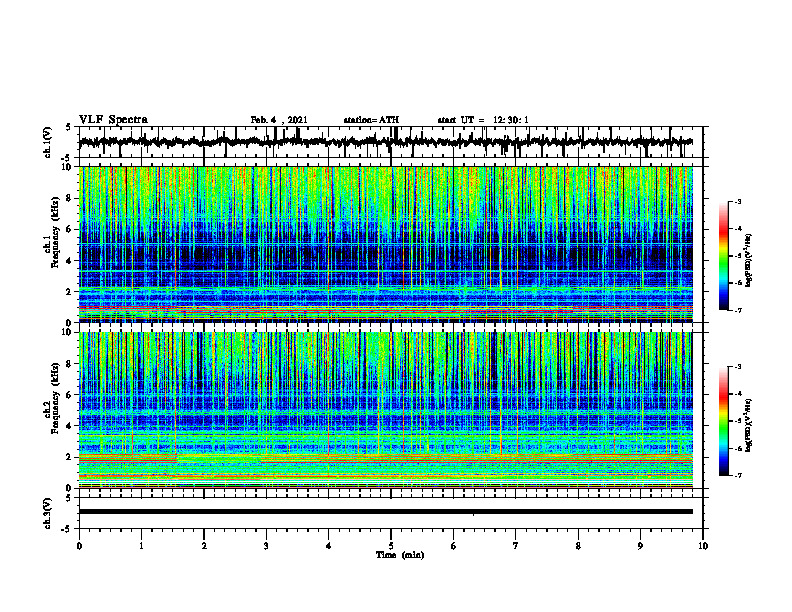The height and width of the screenshot is (612, 792).
Task: Click time axis tick label "4"
Action: coord(329,546)
